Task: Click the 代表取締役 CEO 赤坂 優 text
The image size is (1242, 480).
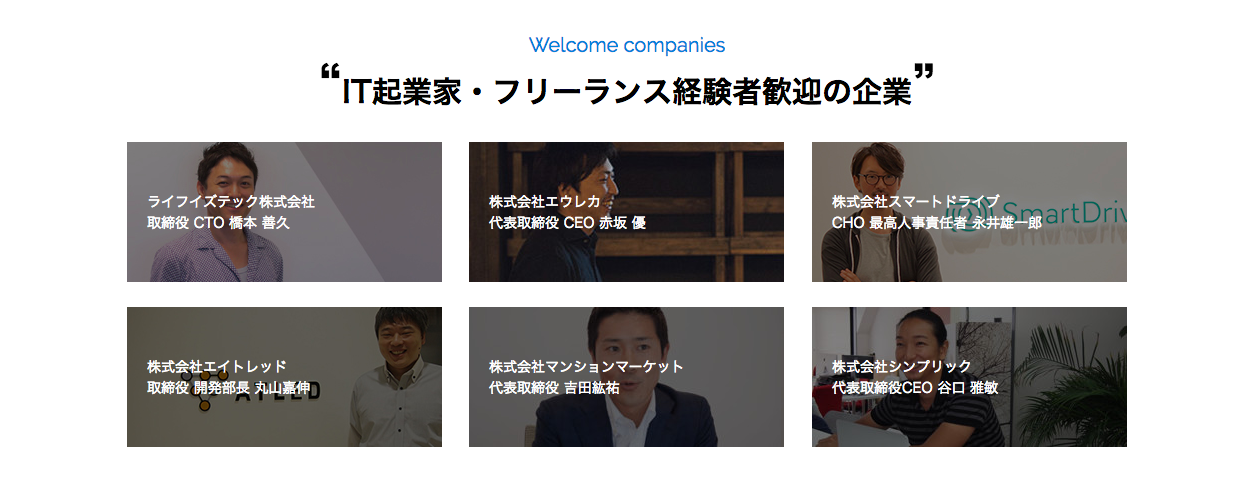Action: pyautogui.click(x=567, y=222)
